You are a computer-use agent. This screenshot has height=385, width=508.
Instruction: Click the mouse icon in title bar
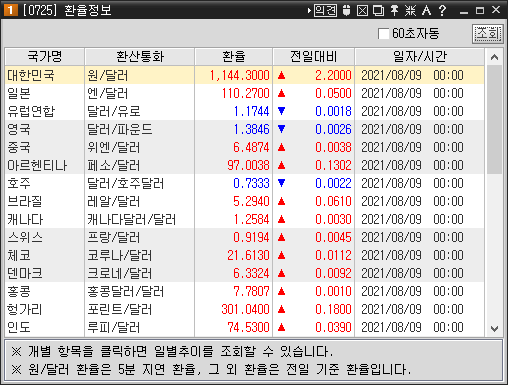(x=347, y=11)
